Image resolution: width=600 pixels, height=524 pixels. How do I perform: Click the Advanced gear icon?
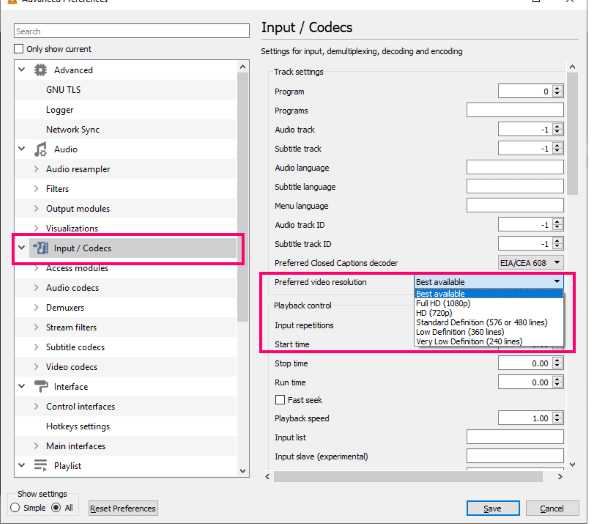point(40,70)
